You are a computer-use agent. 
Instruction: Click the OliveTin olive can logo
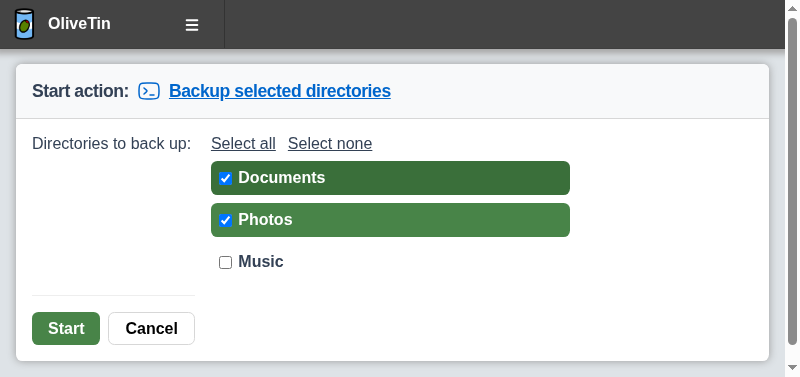tap(24, 24)
